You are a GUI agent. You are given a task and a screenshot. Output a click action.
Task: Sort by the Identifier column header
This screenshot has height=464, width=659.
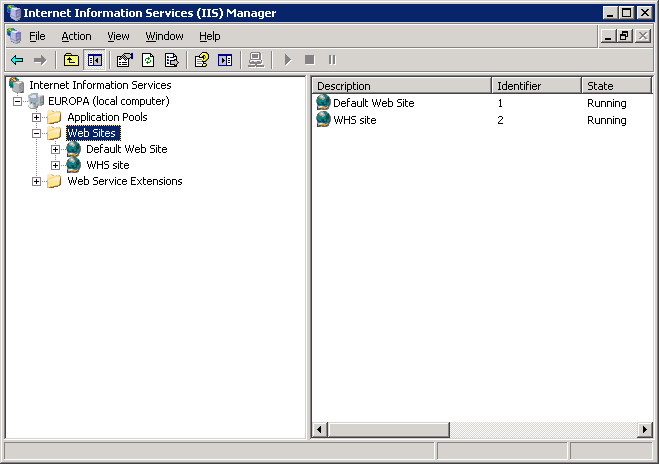537,86
